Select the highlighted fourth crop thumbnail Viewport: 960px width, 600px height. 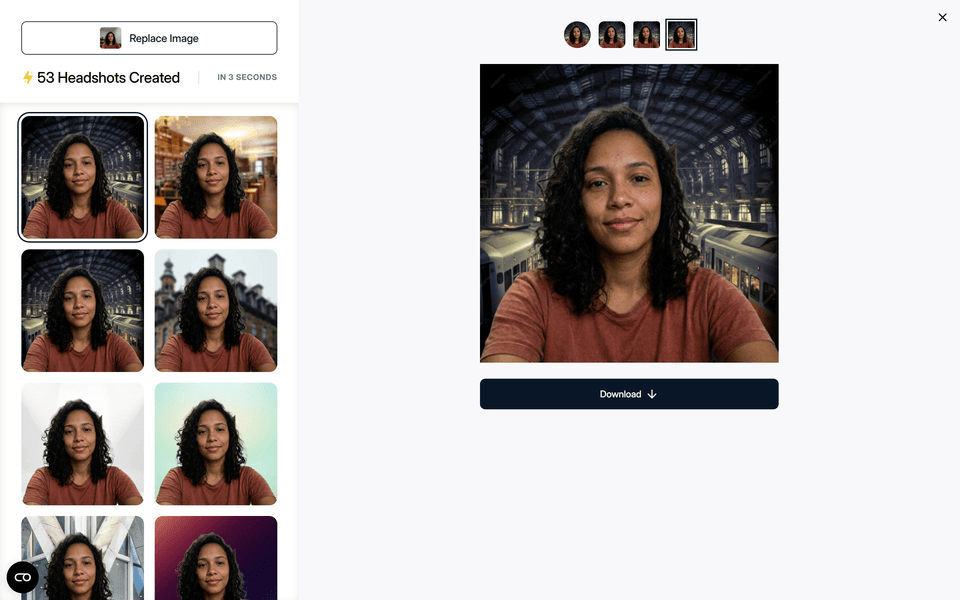tap(681, 34)
